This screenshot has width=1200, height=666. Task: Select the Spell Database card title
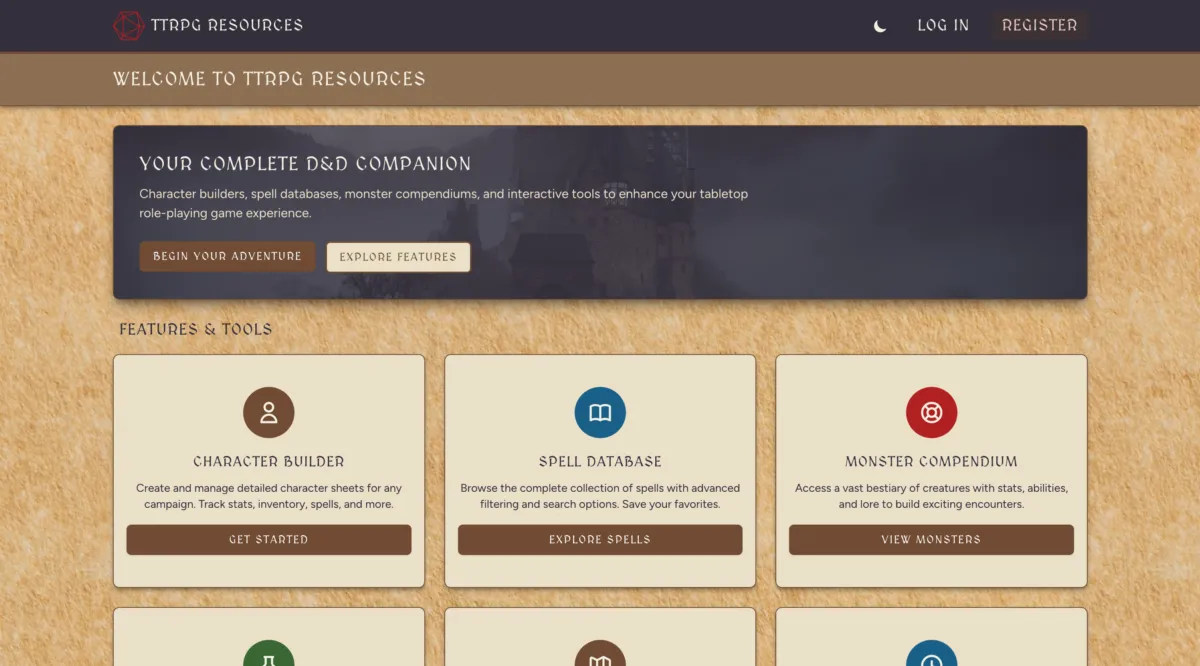[x=600, y=462]
